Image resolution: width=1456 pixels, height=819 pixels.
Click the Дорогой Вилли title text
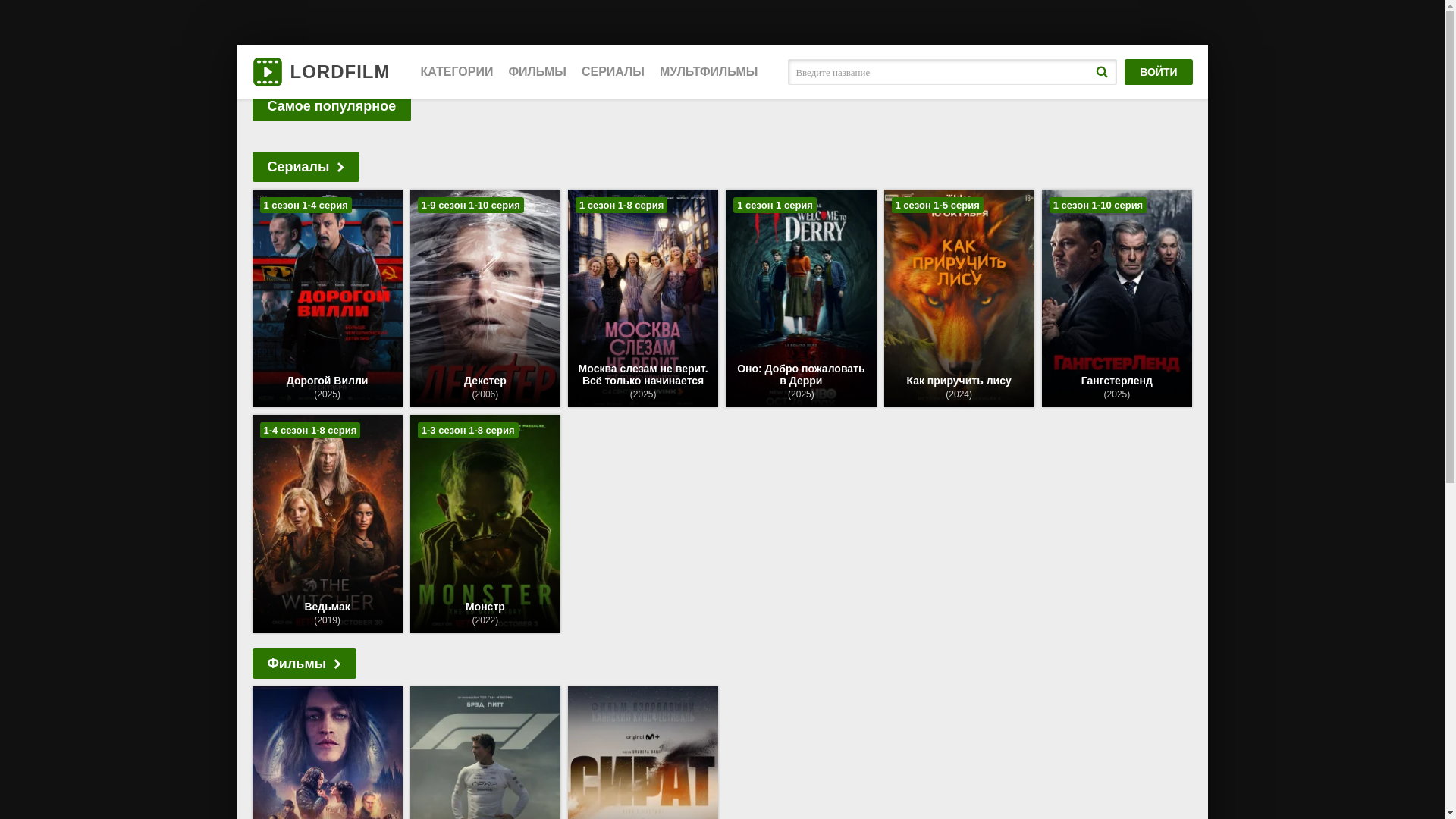tap(327, 381)
